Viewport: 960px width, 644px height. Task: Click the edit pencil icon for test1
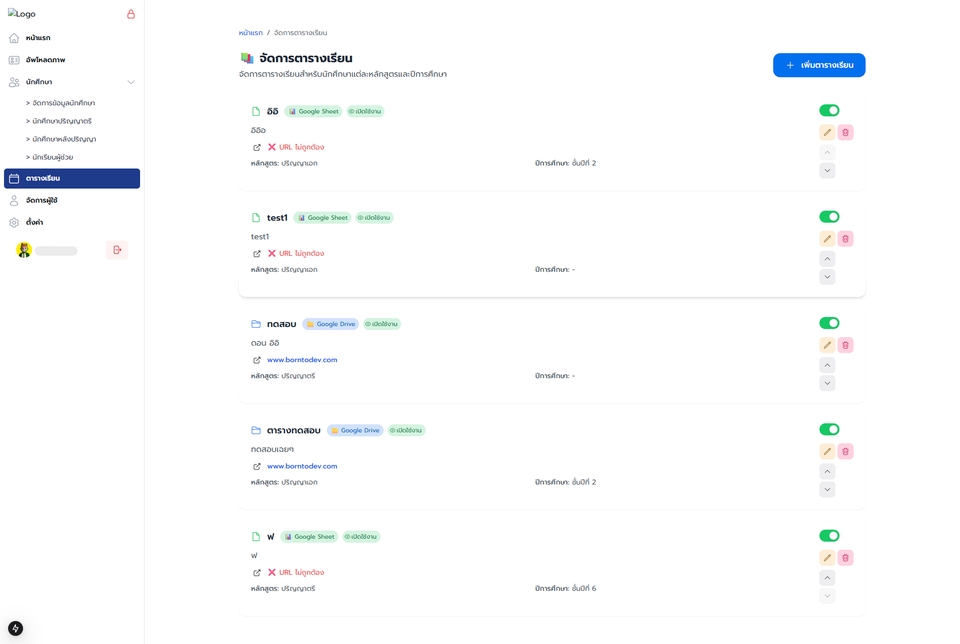[827, 239]
